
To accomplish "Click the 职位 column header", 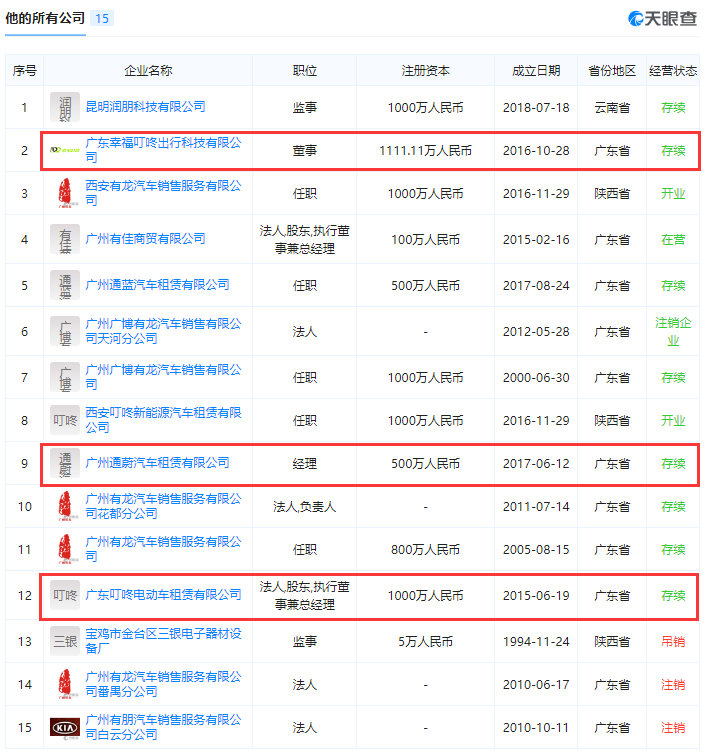I will [x=305, y=71].
